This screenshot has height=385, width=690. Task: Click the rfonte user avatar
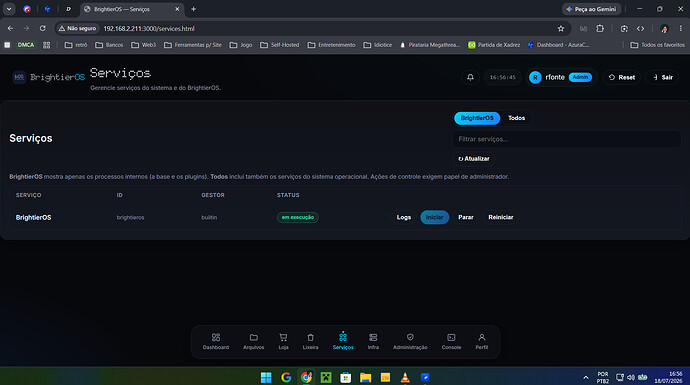[x=535, y=77]
